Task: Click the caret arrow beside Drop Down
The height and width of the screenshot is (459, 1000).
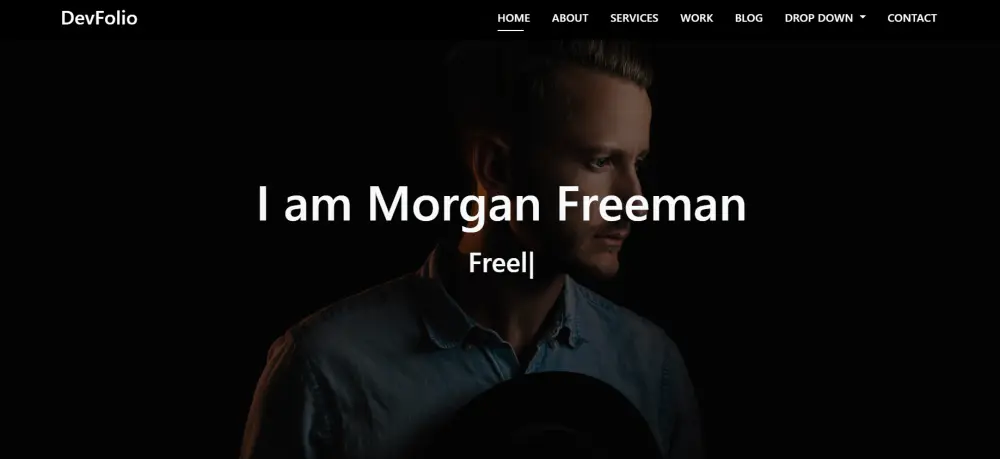Action: coord(863,17)
